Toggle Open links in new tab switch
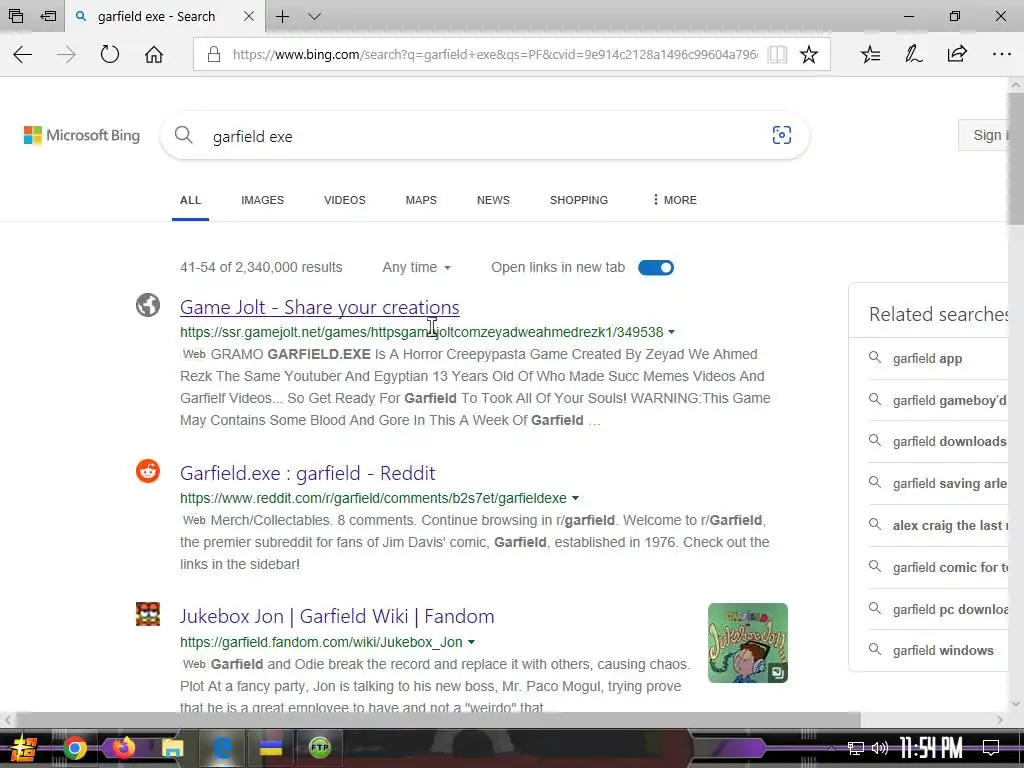Screen dimensions: 1024x768 tap(656, 268)
